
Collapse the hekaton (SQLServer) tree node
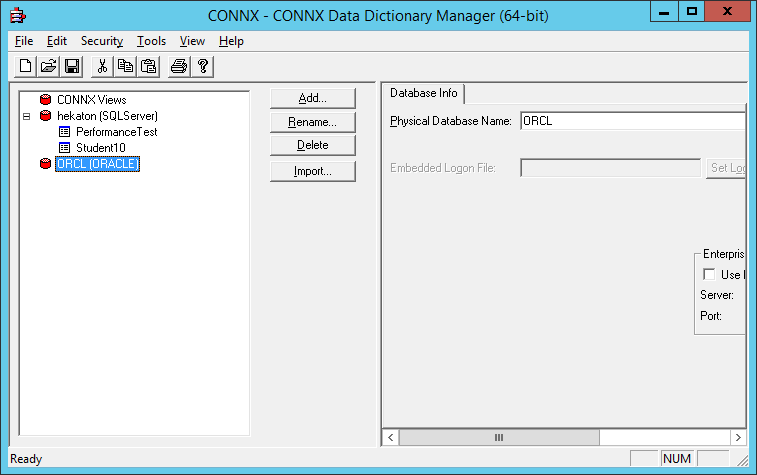click(27, 116)
